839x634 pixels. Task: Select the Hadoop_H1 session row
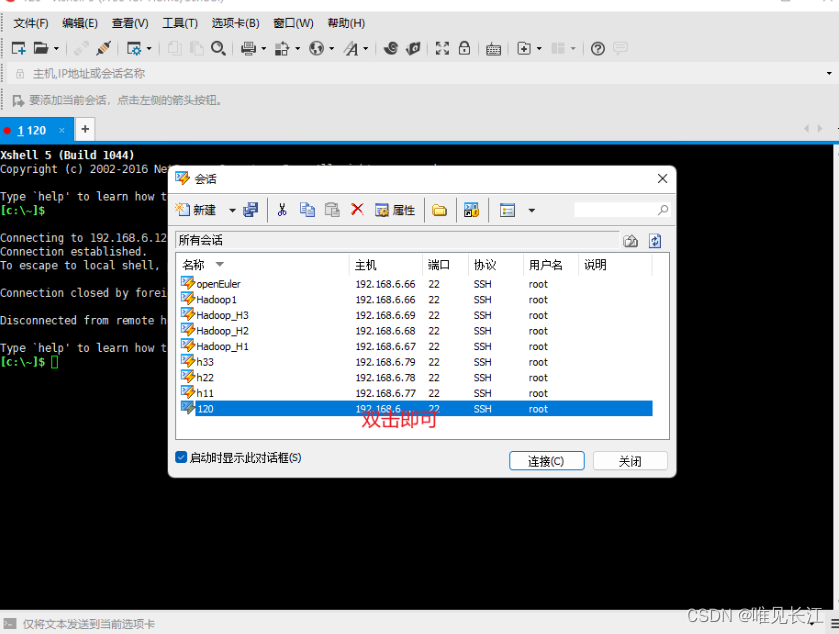(416, 346)
